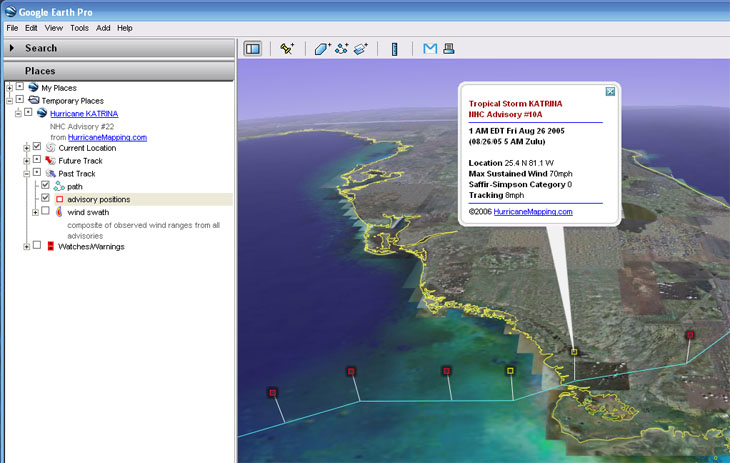Click the Past Track icon
The height and width of the screenshot is (463, 730).
[51, 173]
